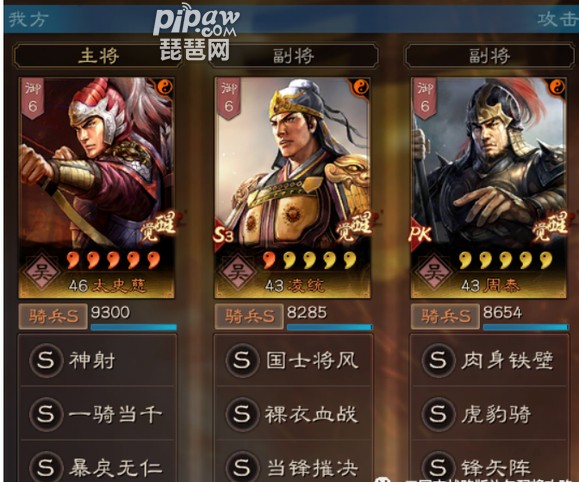This screenshot has height=482, width=579.
Task: Click 吴 faction emblem on 太史慈 card
Action: coord(41,273)
